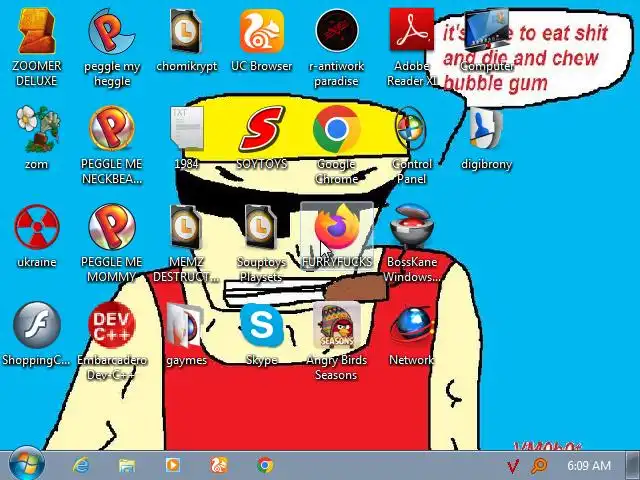Click the Show desktop button

633,465
